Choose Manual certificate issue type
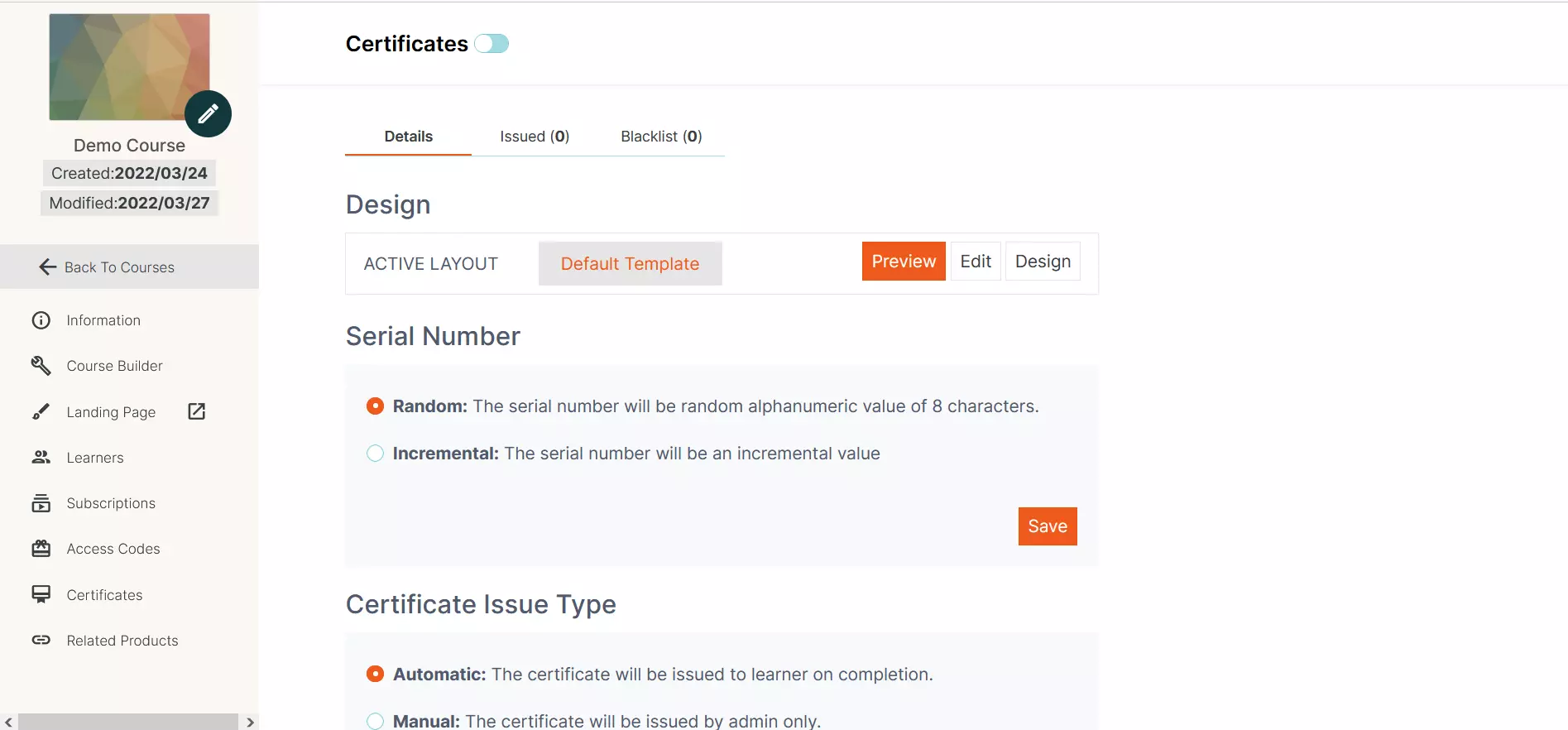Screen dimensions: 1568x730 (375, 721)
